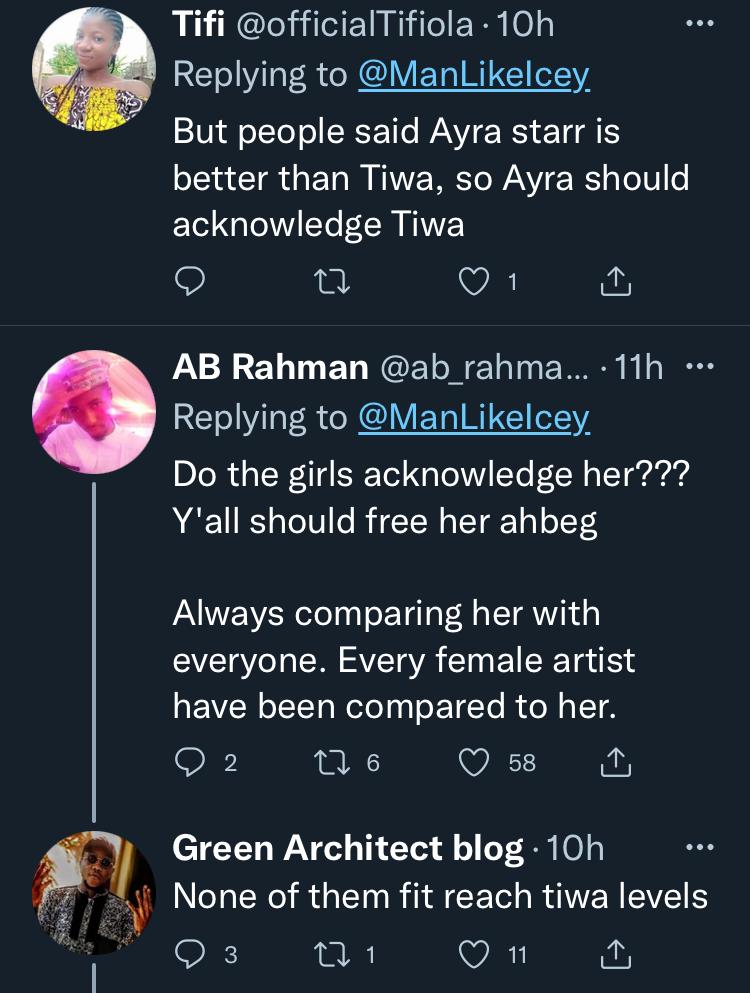Open Green Architect blog's profile name
This screenshot has height=993, width=750.
tap(348, 849)
